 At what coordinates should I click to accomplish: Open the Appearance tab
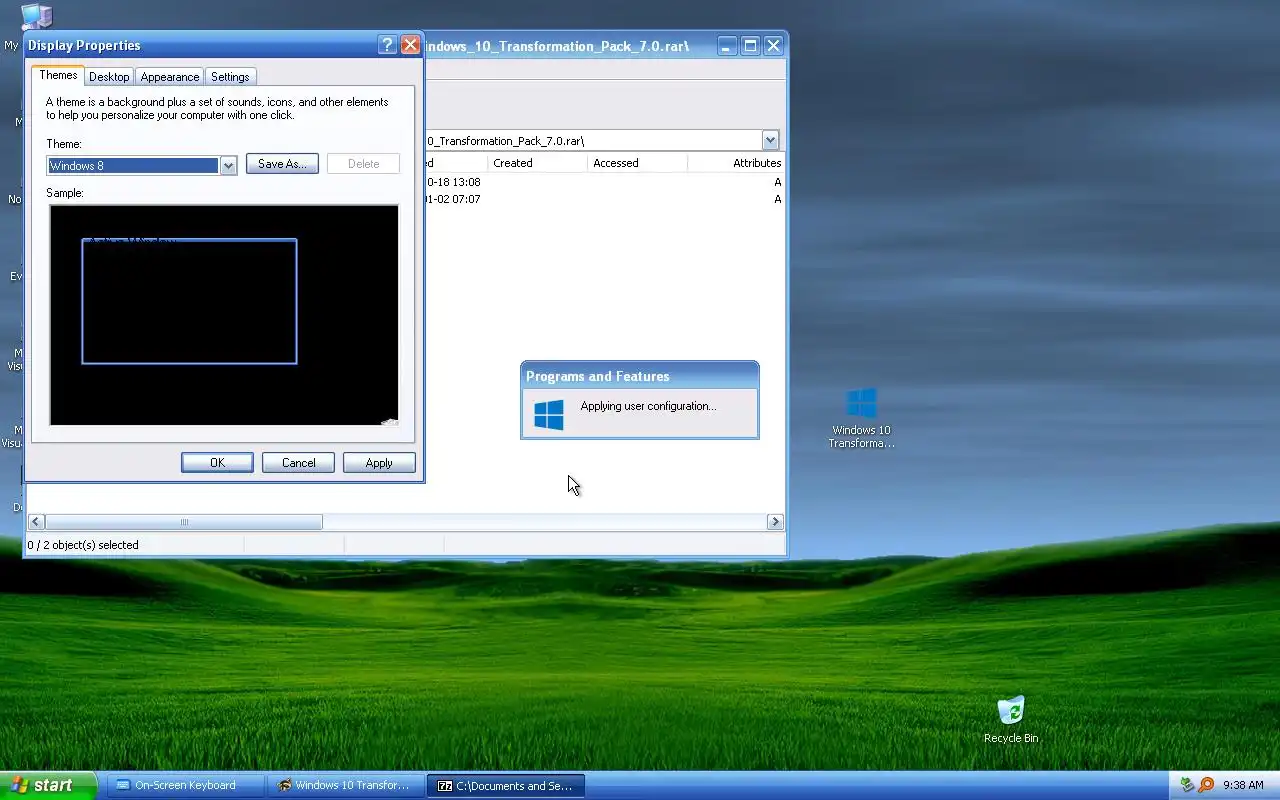169,77
